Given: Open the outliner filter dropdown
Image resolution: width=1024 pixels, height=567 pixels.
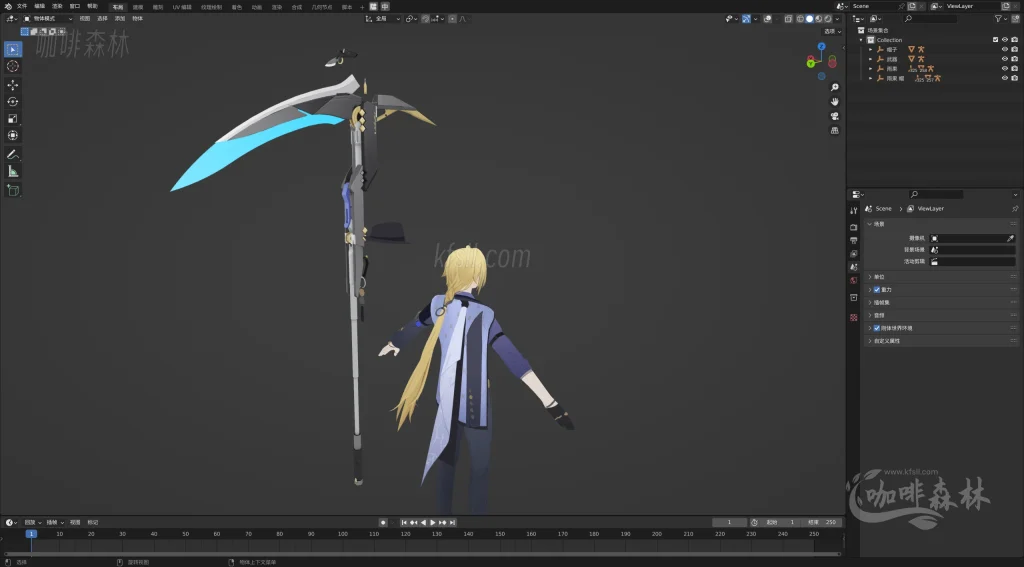Looking at the screenshot, I should point(1001,19).
